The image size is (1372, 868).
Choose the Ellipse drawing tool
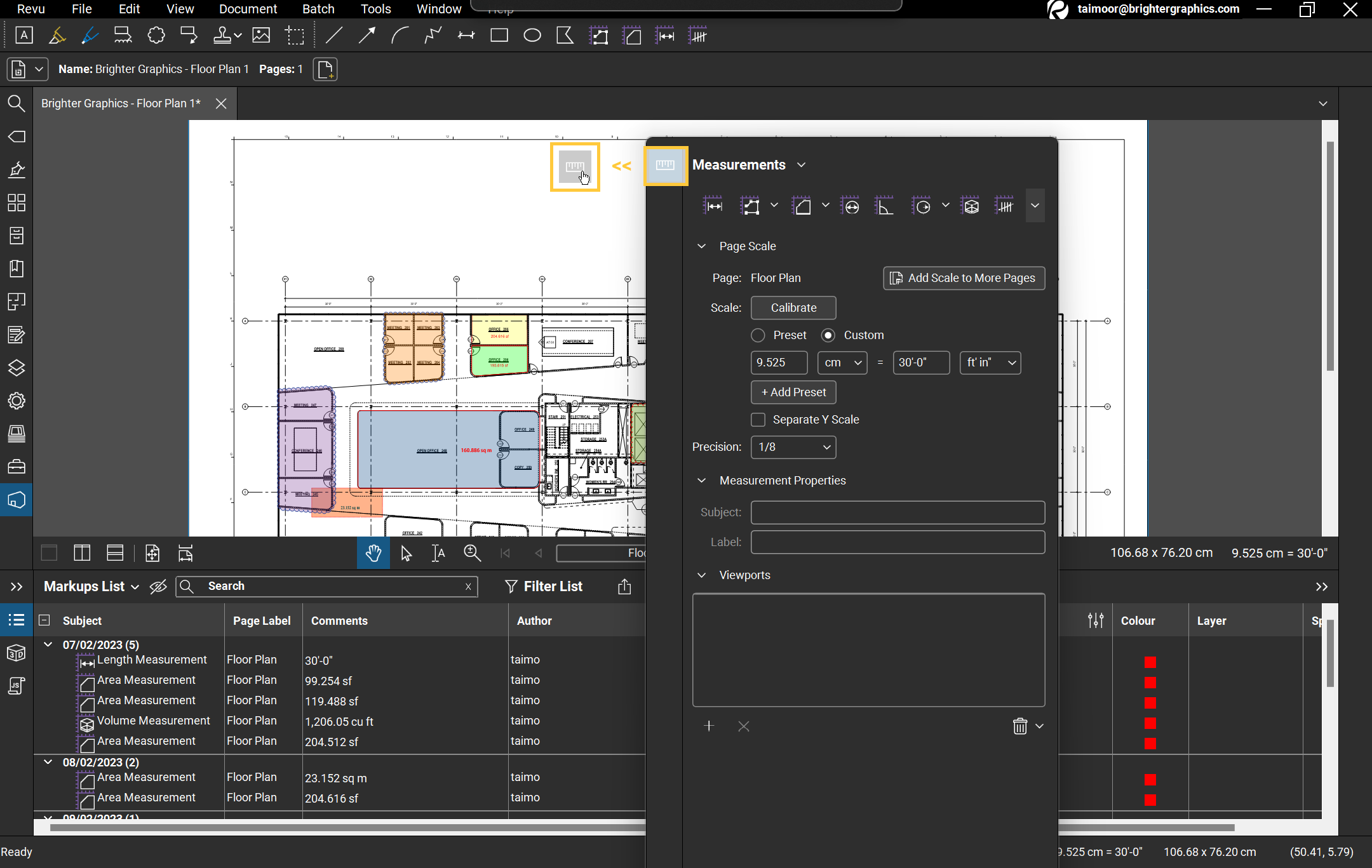(x=532, y=36)
